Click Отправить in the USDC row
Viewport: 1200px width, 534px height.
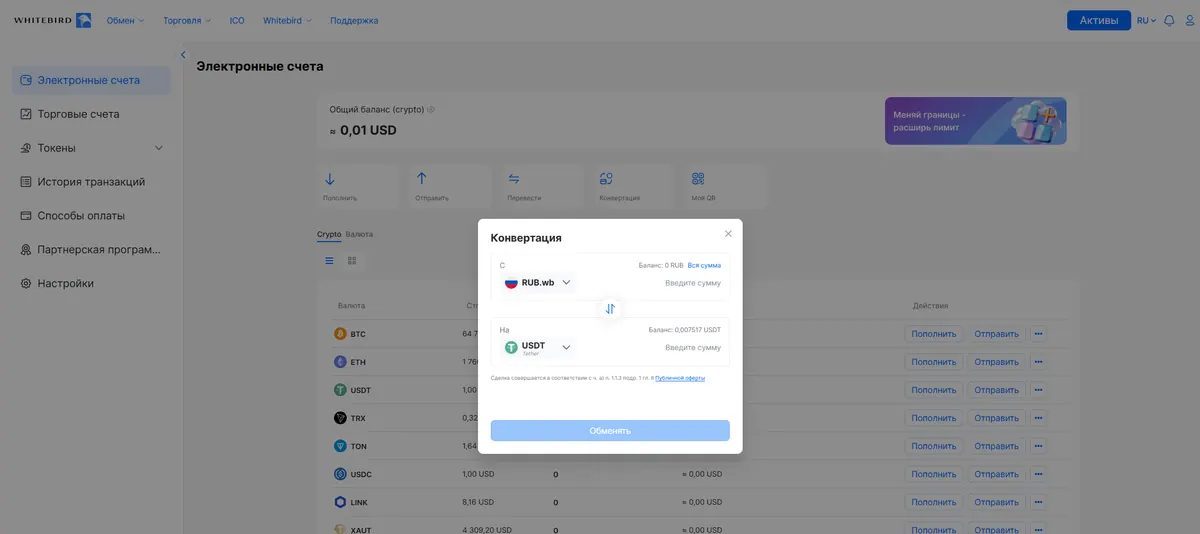(997, 474)
